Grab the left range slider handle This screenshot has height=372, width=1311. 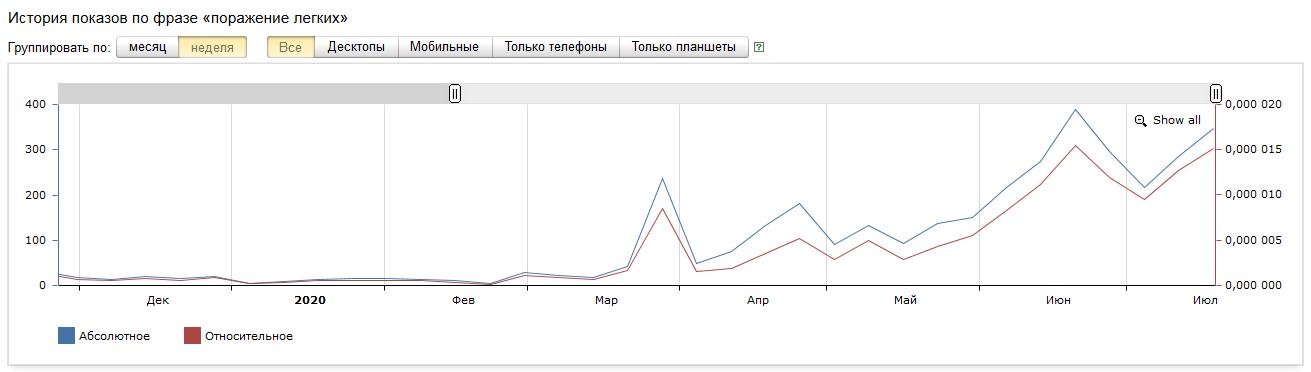455,93
